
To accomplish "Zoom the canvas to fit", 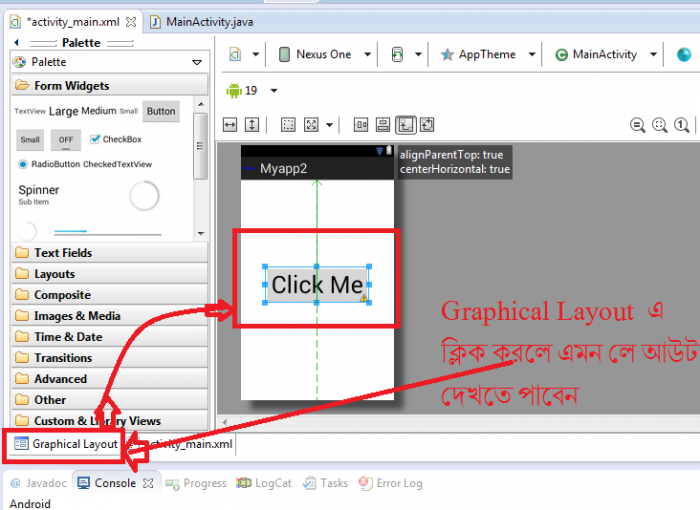I will [x=659, y=125].
